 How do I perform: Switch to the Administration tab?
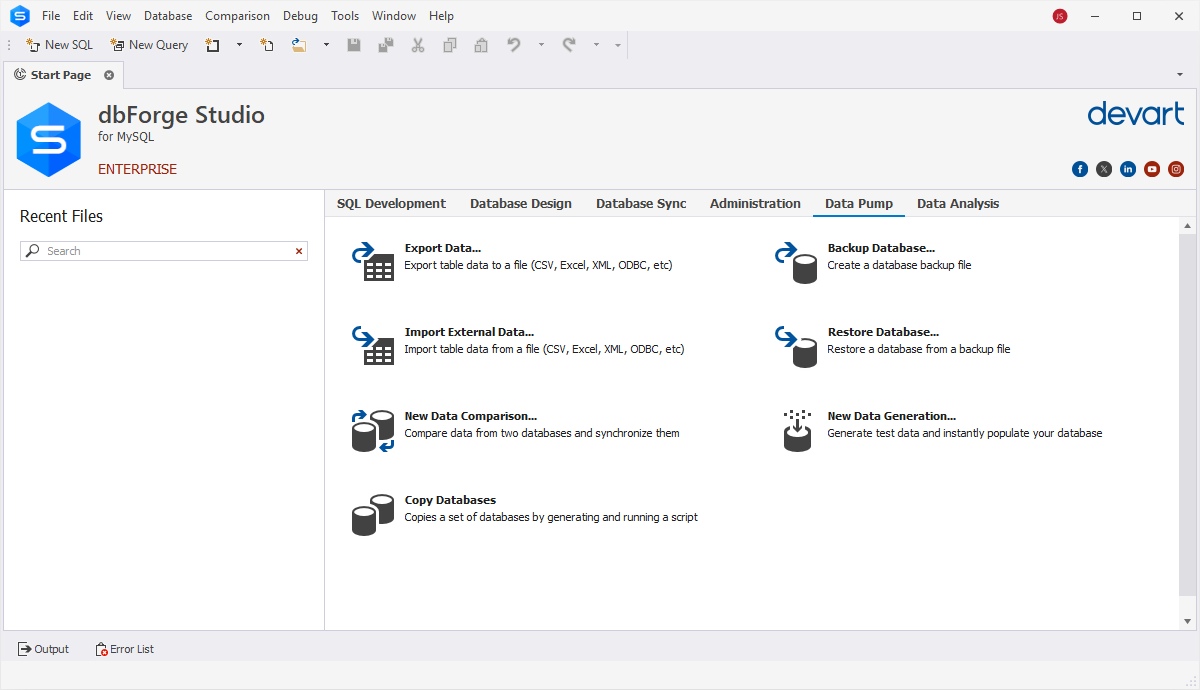[x=755, y=203]
